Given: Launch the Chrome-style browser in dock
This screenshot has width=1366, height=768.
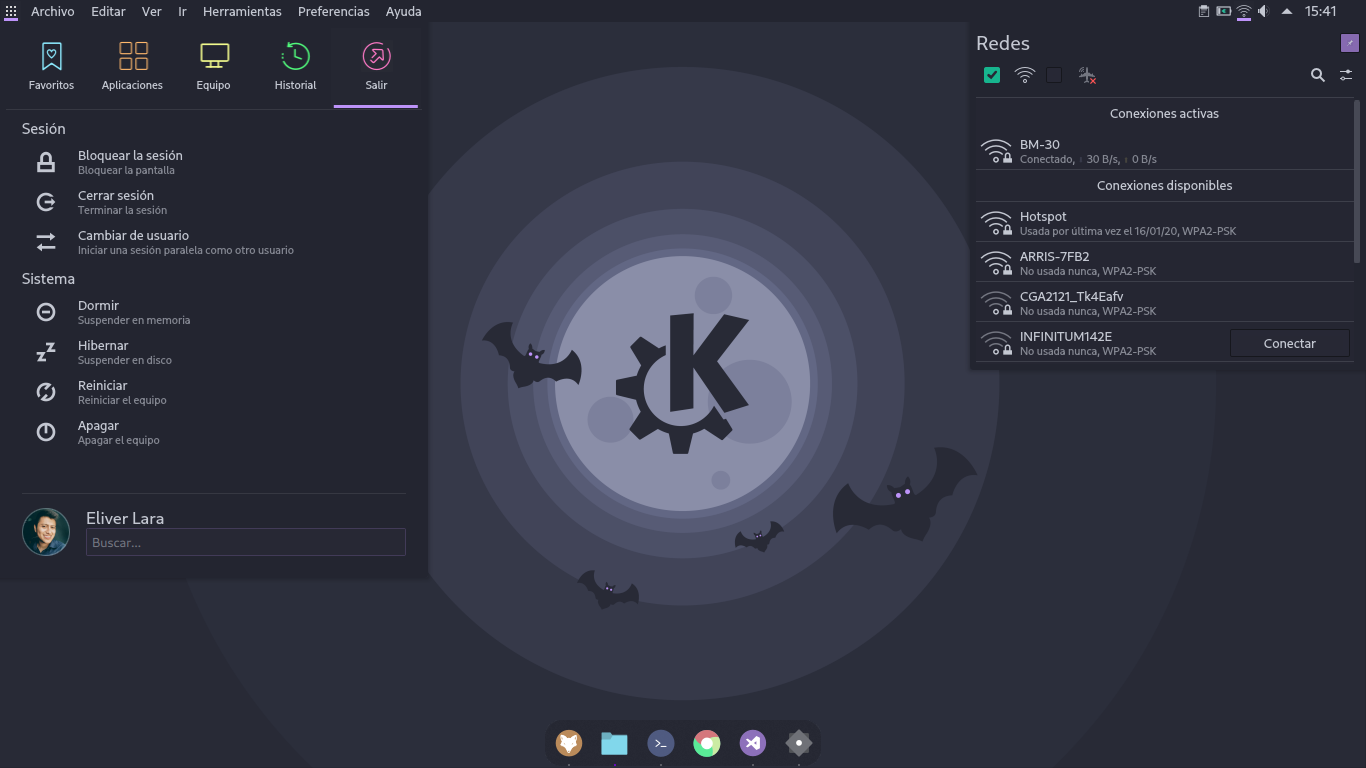Looking at the screenshot, I should click(x=707, y=743).
